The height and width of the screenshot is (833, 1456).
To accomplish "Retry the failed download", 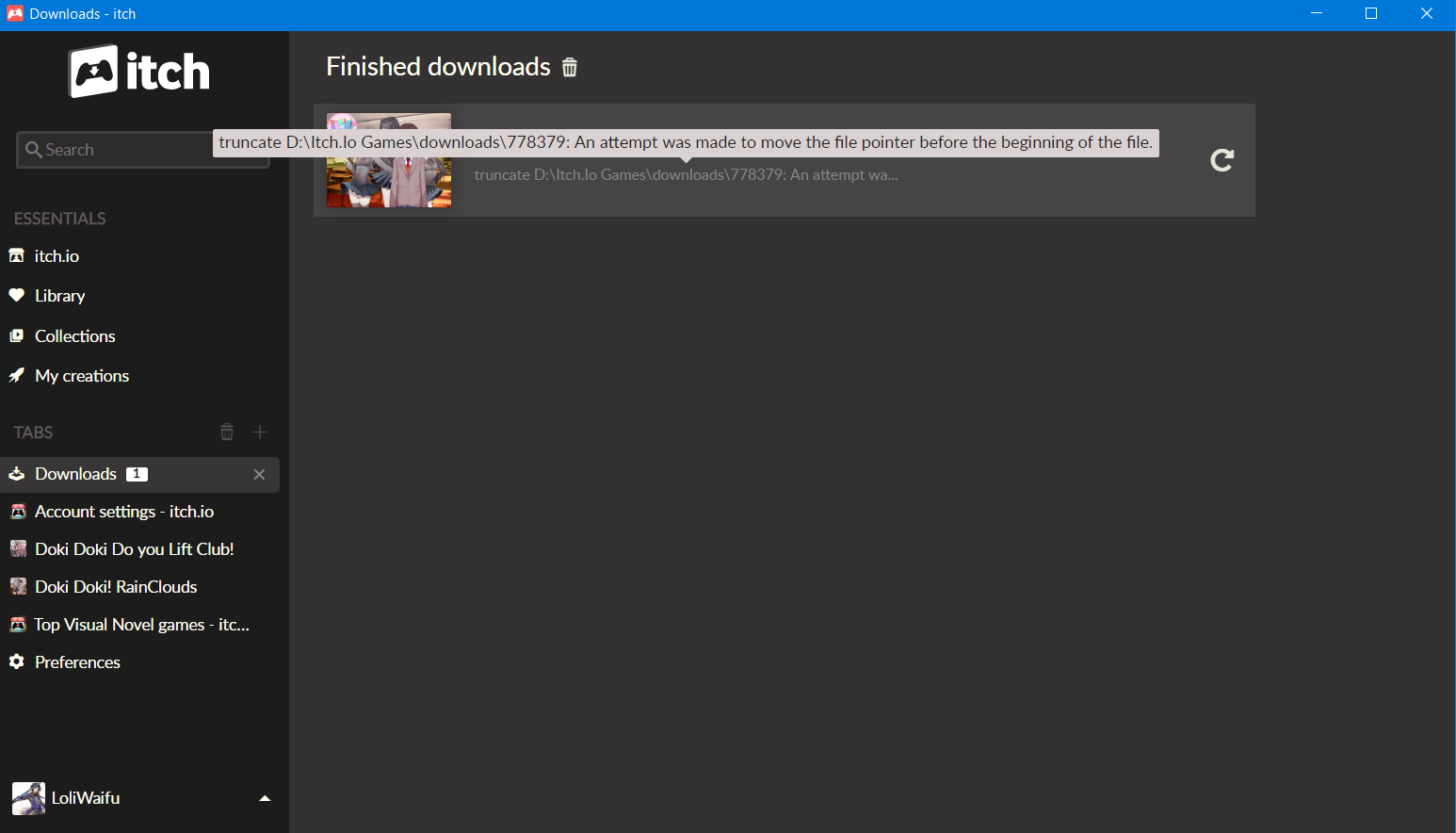I will point(1221,160).
